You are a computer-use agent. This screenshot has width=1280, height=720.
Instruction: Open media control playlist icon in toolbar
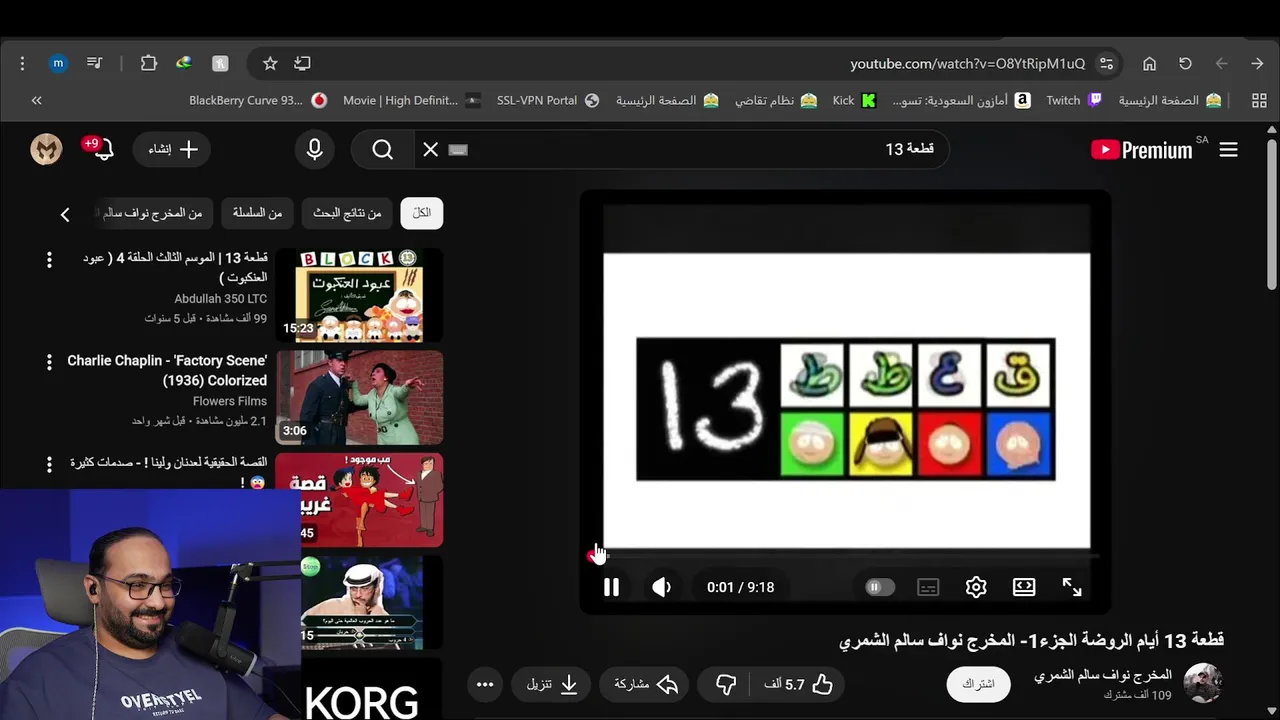point(94,63)
